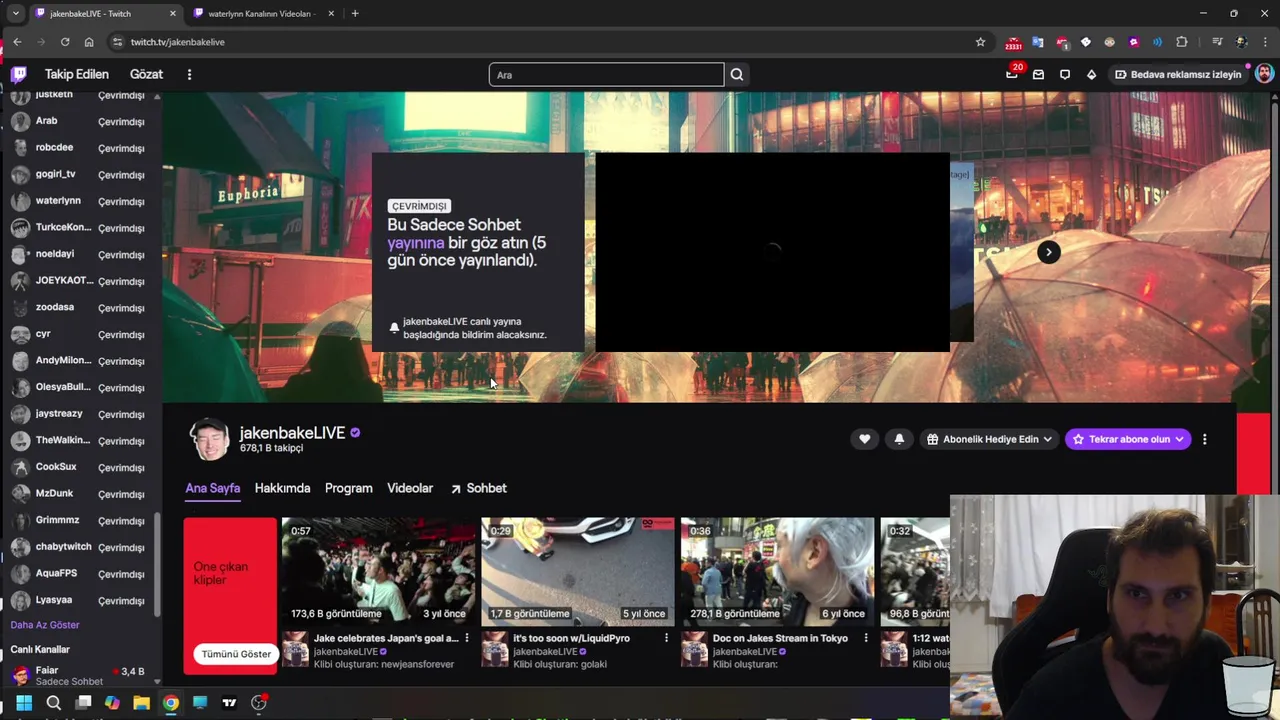Screen dimensions: 1280x720
Task: Follow the purple 'yayınına' link
Action: tap(416, 243)
